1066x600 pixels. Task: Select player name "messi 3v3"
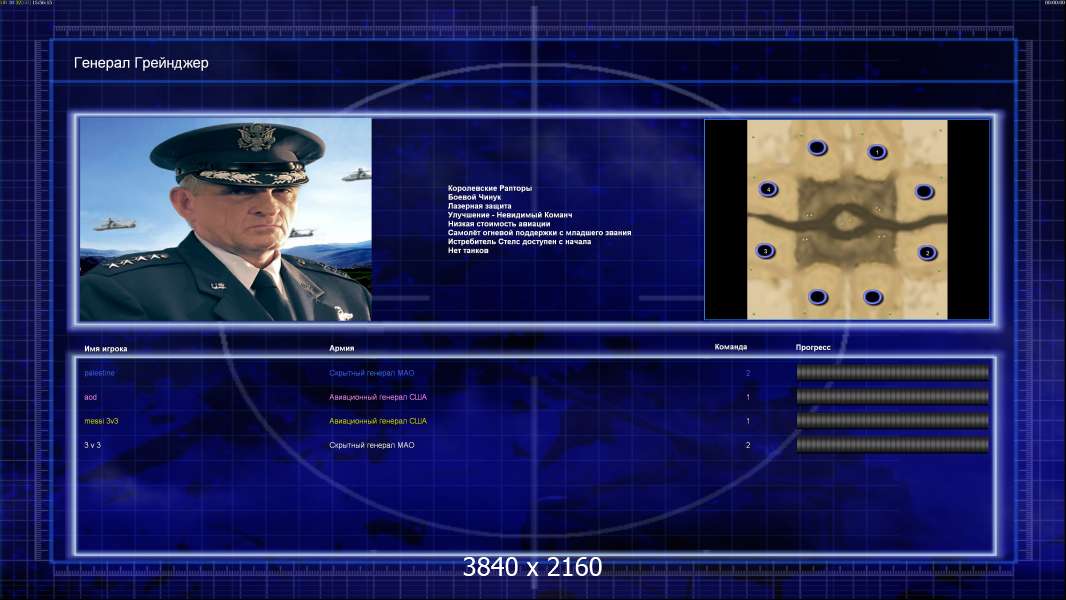(x=101, y=421)
